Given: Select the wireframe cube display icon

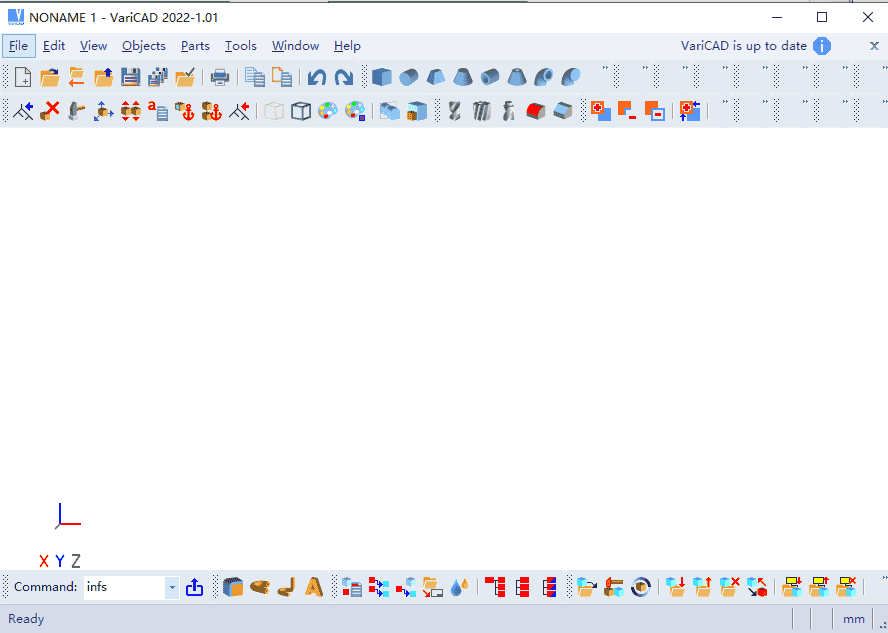Looking at the screenshot, I should tap(301, 111).
